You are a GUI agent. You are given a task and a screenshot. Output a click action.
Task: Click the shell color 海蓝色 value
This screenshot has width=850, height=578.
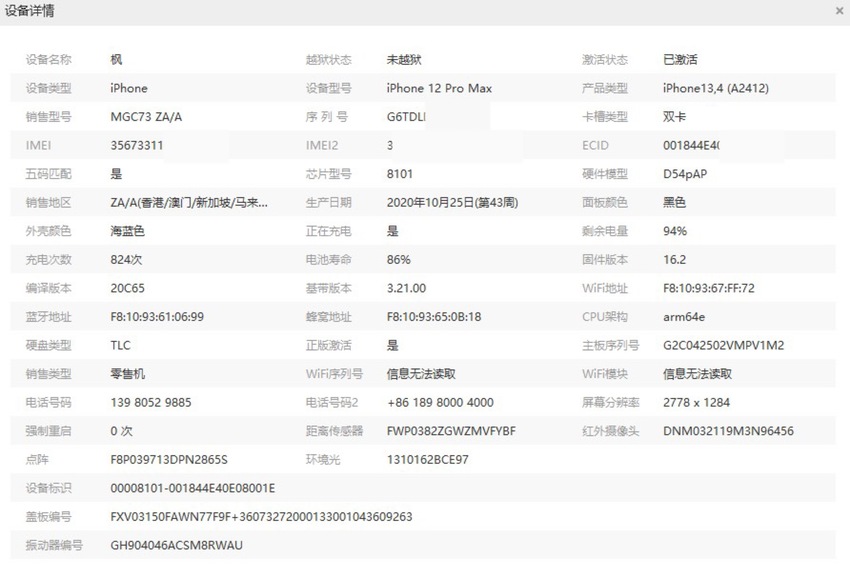click(x=127, y=232)
